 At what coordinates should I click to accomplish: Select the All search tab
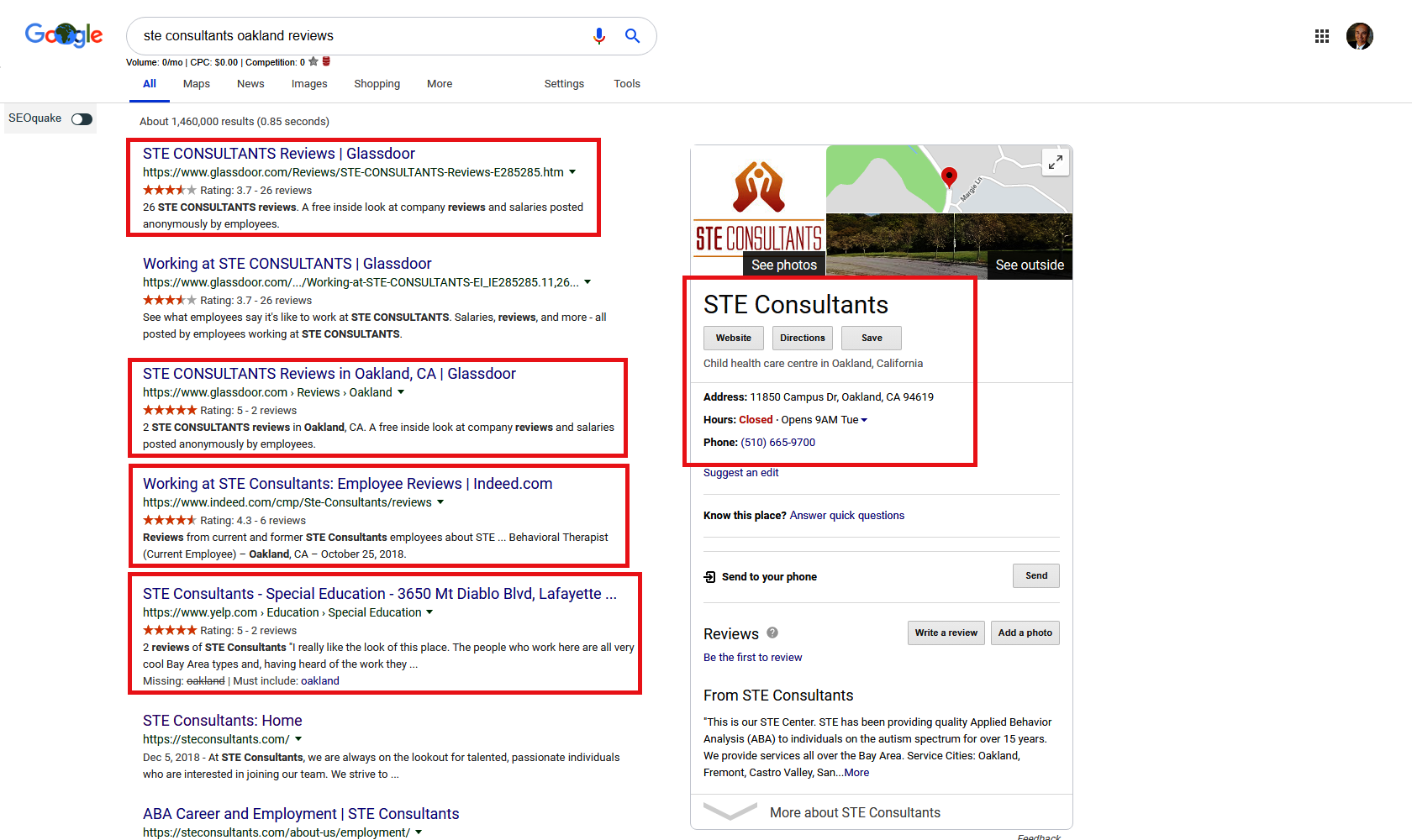pos(150,84)
